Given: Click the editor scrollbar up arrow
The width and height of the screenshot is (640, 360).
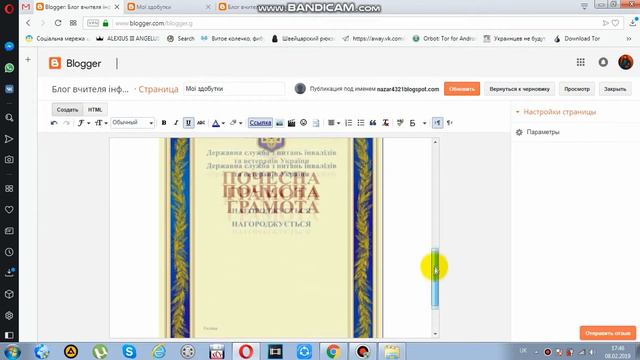Looking at the screenshot, I should (435, 142).
